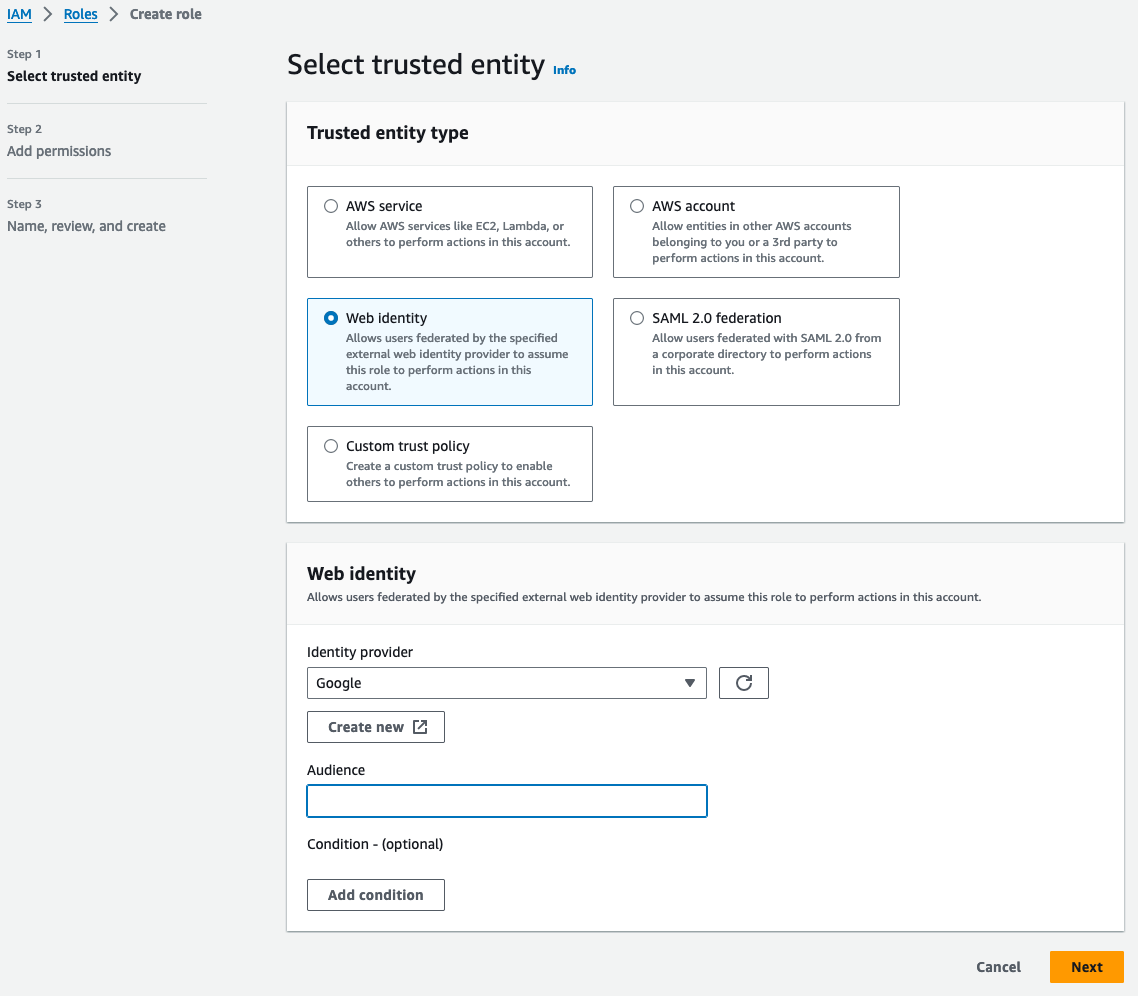Click the dropdown arrow in Identity provider field
1138x996 pixels.
point(689,682)
